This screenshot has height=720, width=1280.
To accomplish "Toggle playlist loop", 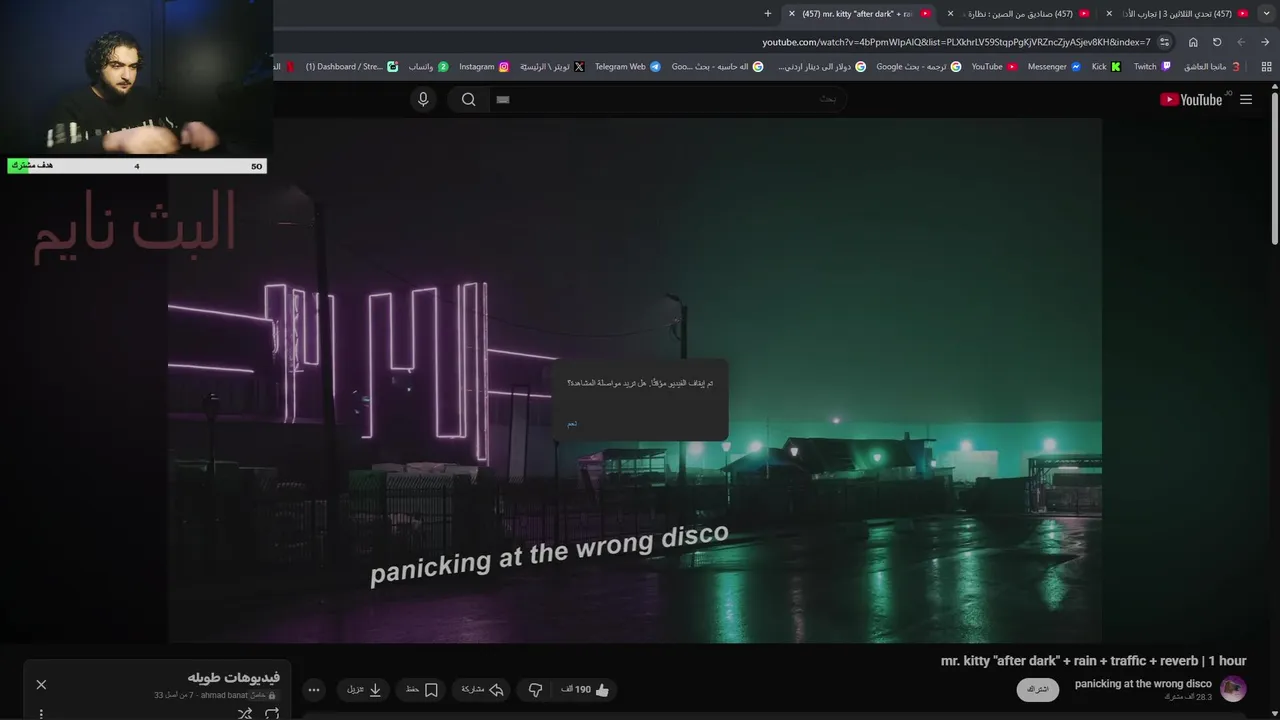I will click(272, 713).
